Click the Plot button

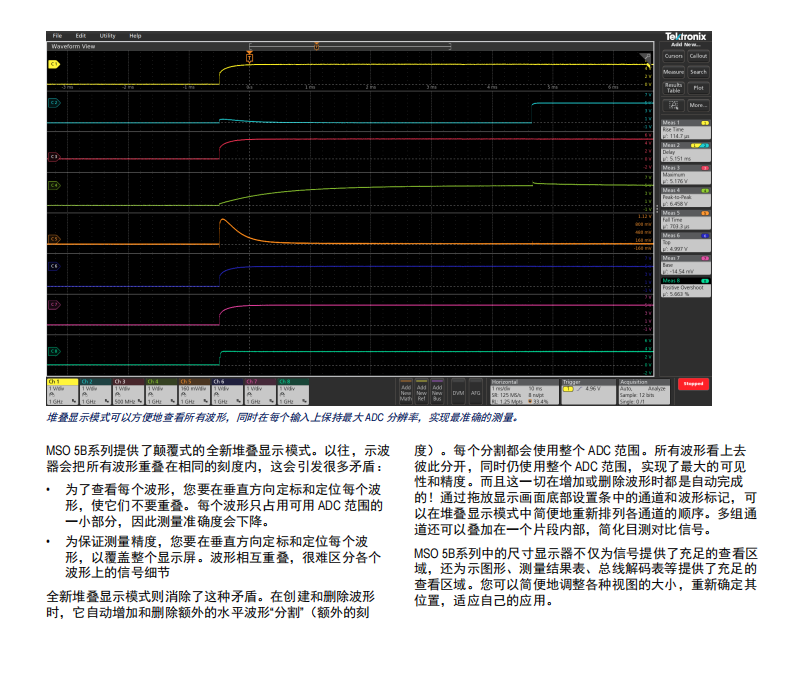pyautogui.click(x=698, y=88)
